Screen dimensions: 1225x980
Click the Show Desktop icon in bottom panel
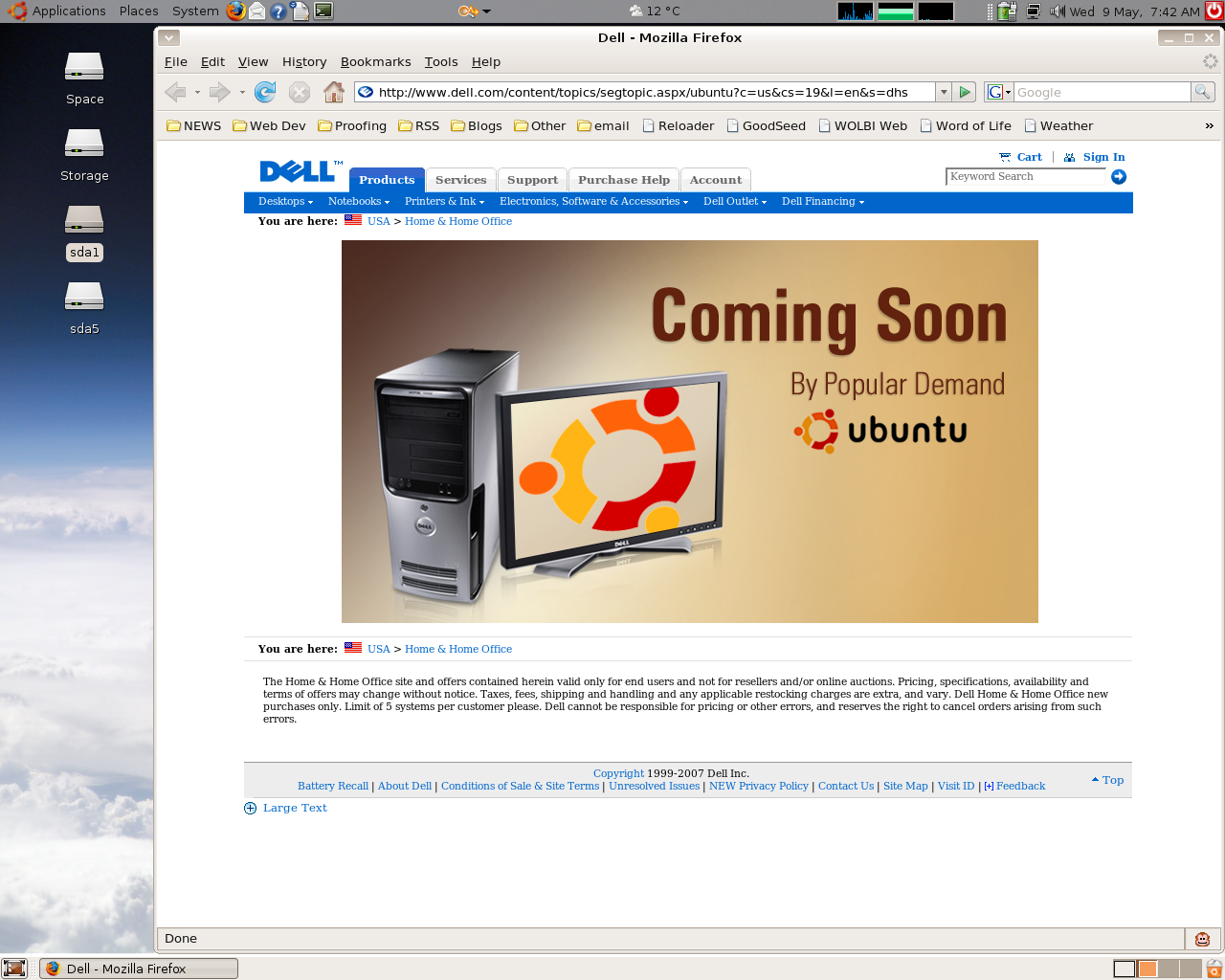(14, 969)
